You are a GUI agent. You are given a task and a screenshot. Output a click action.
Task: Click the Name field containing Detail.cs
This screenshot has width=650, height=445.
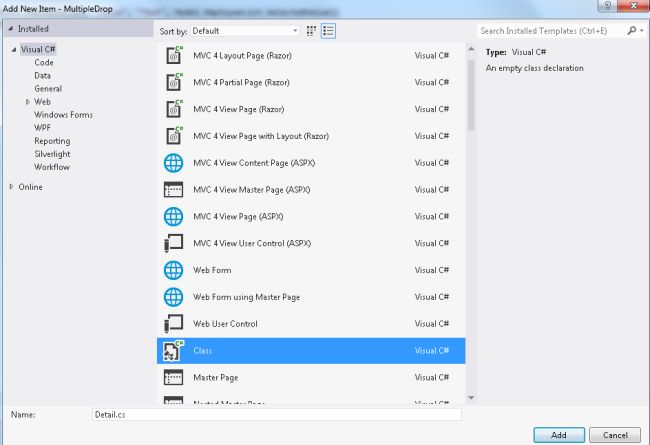(276, 414)
